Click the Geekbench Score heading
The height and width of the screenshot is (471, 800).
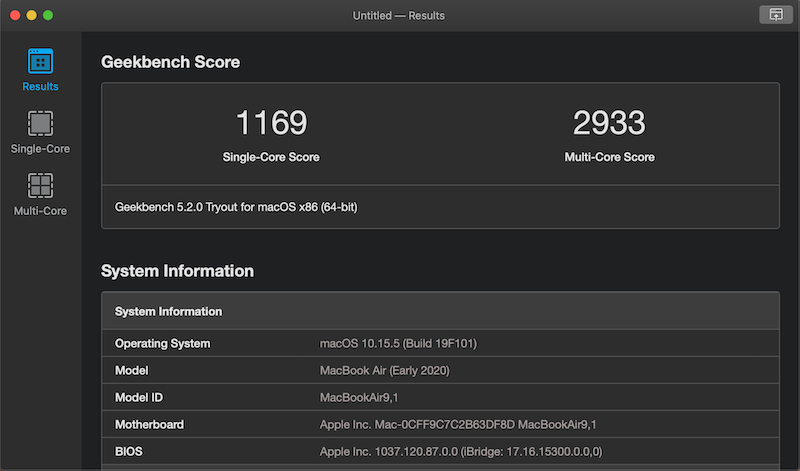point(170,62)
